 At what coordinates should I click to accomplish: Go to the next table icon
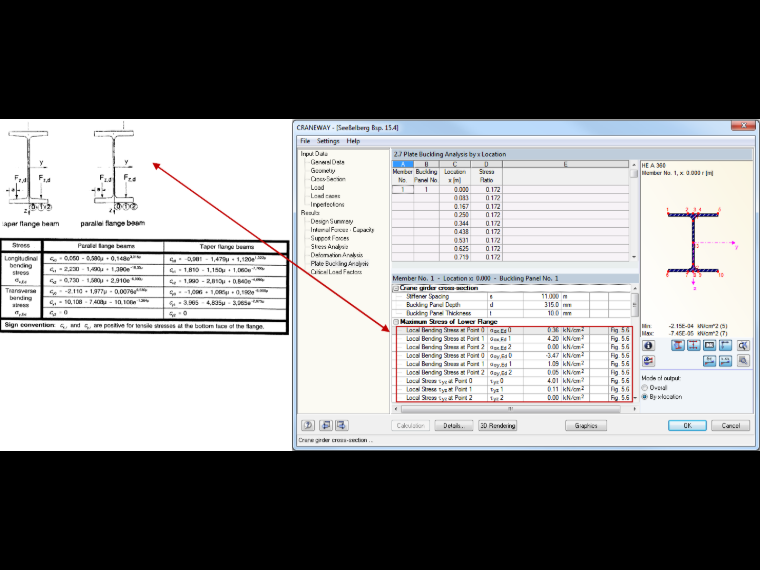342,426
